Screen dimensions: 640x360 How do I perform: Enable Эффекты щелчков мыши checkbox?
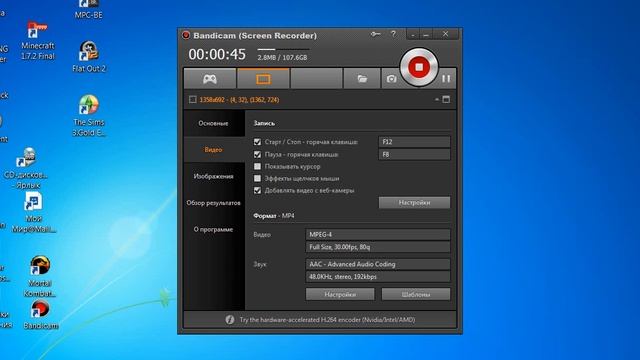[x=257, y=178]
